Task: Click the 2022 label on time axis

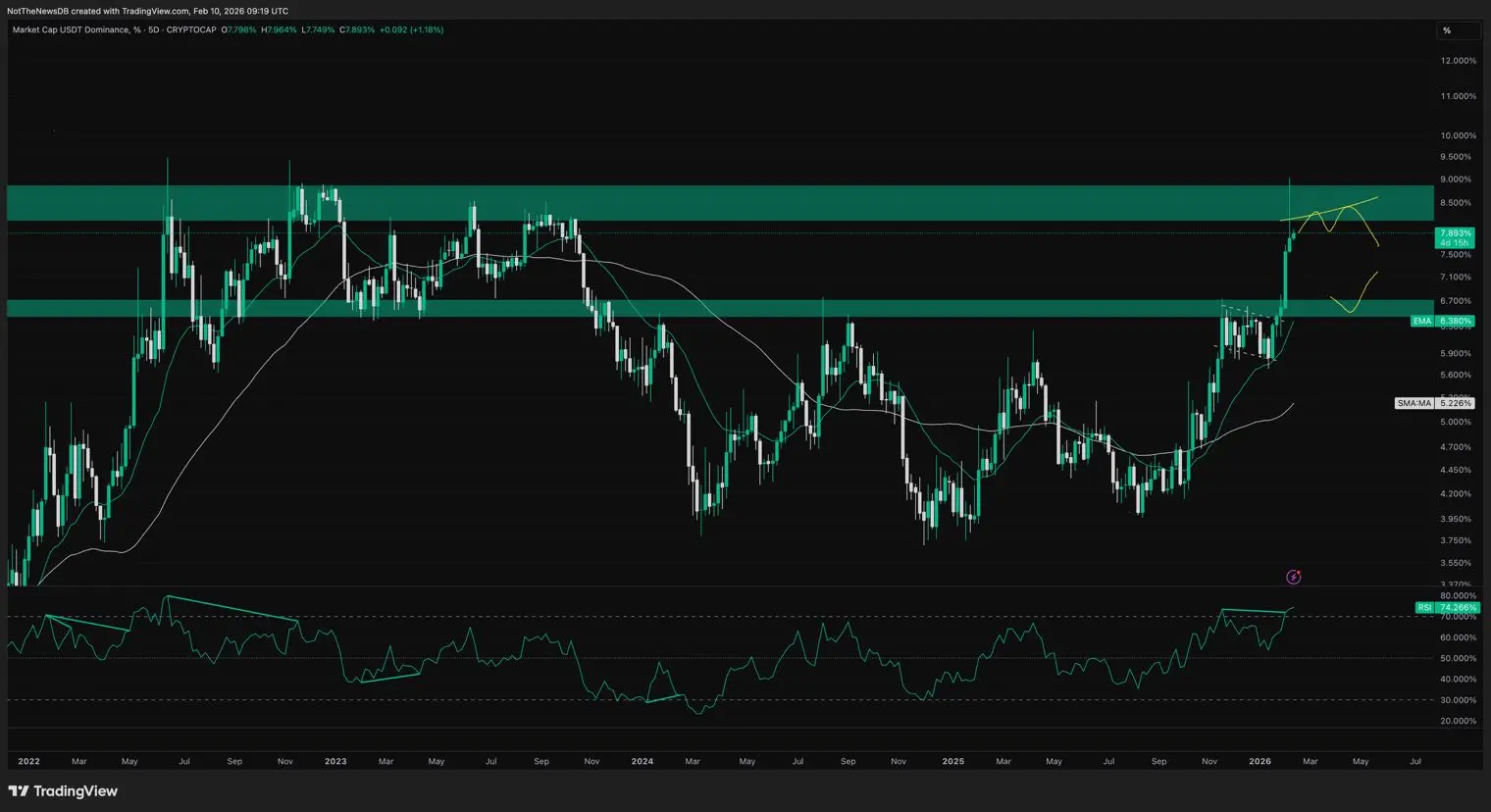Action: 28,761
